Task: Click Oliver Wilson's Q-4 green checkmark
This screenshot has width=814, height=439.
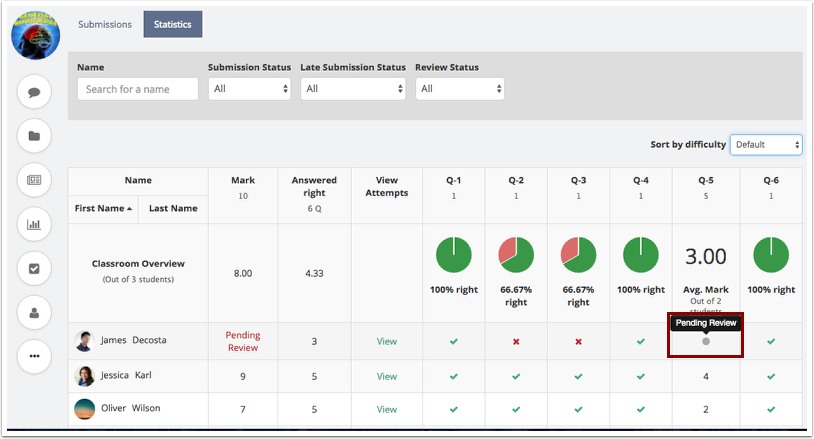Action: pos(641,409)
